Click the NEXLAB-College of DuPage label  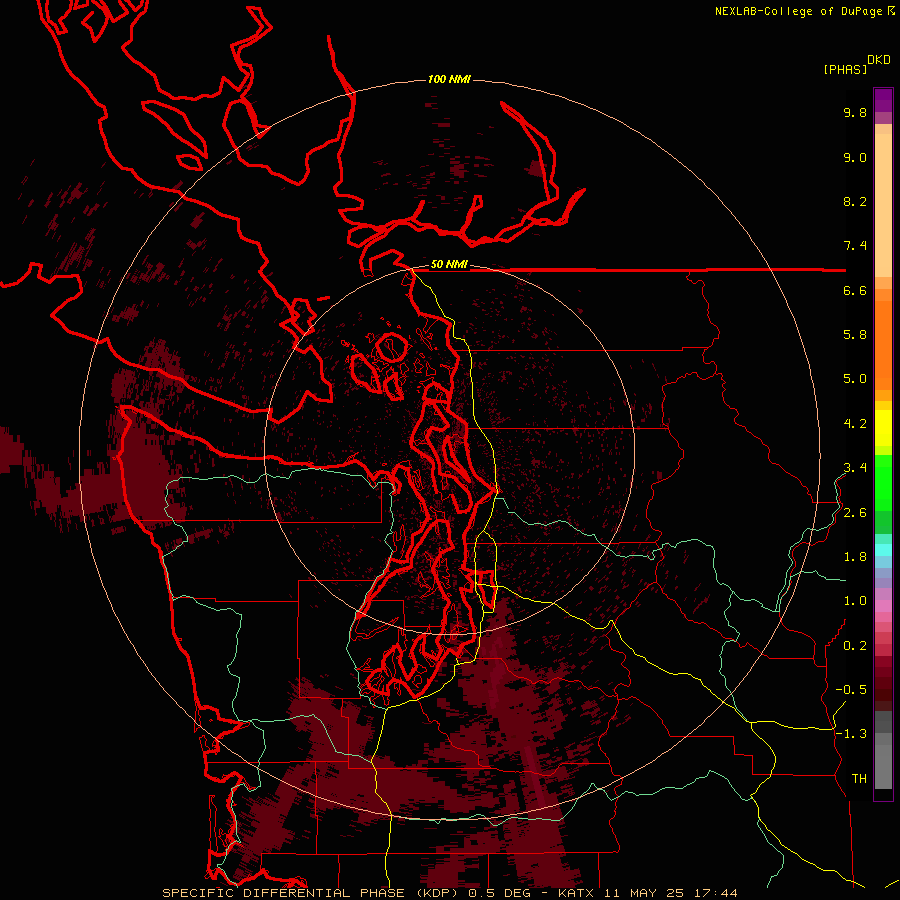[798, 11]
